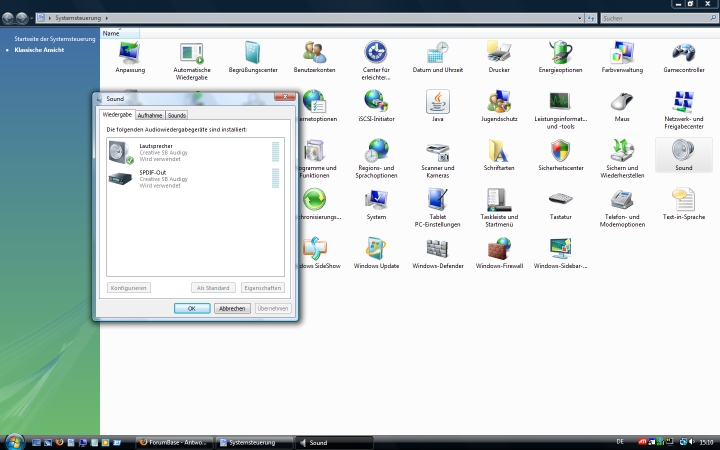Open Energieoptionen icon

click(561, 57)
